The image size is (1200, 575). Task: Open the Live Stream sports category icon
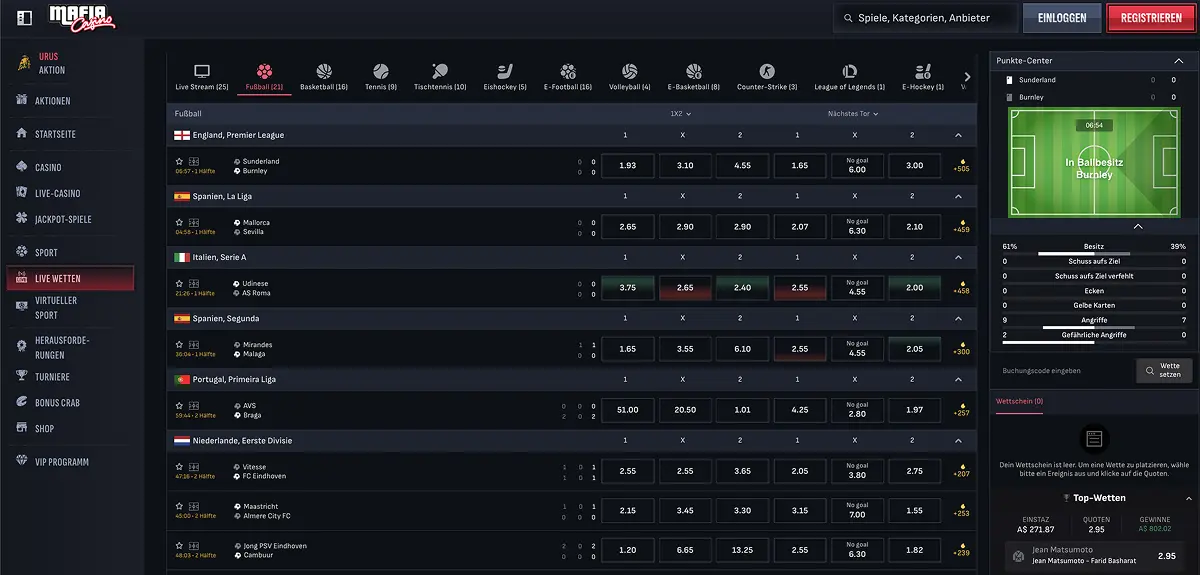(202, 72)
